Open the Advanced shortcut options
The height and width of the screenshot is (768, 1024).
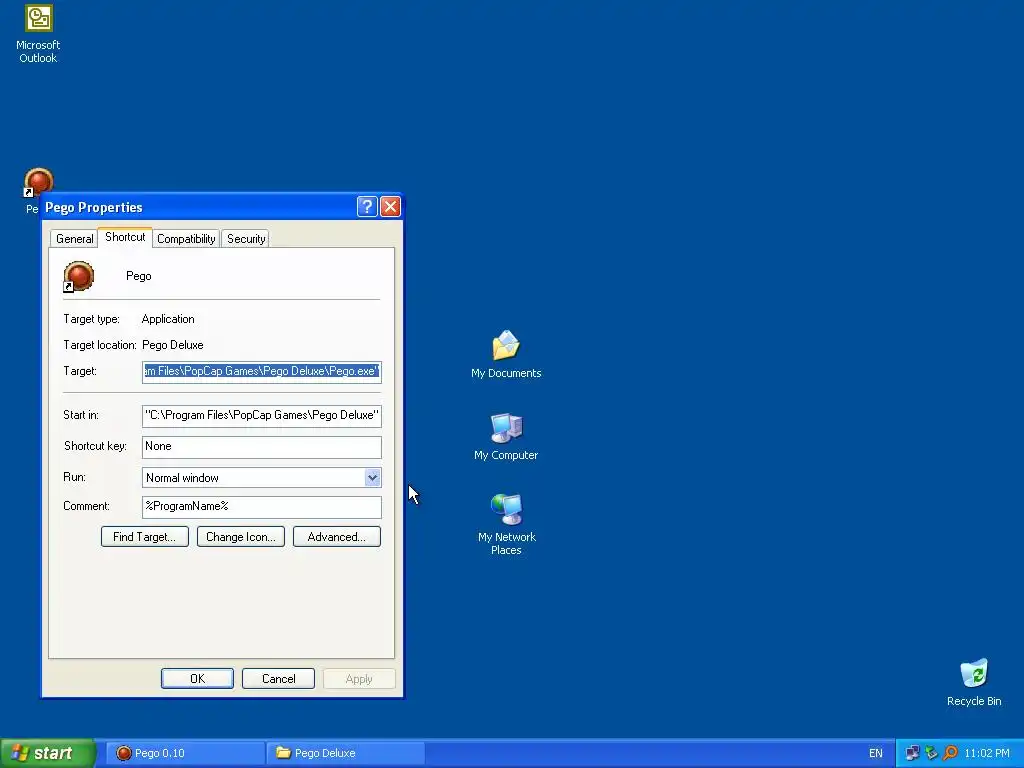pyautogui.click(x=337, y=537)
